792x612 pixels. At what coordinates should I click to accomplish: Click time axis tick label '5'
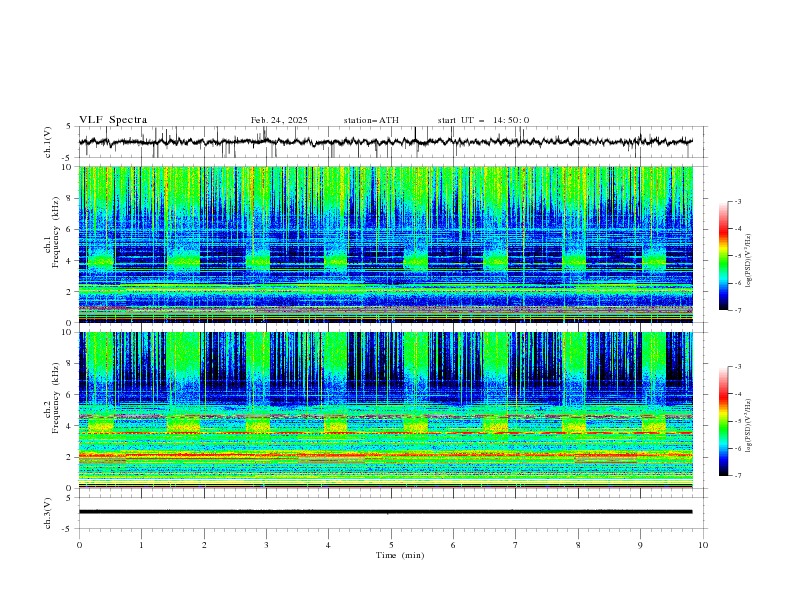tap(391, 545)
